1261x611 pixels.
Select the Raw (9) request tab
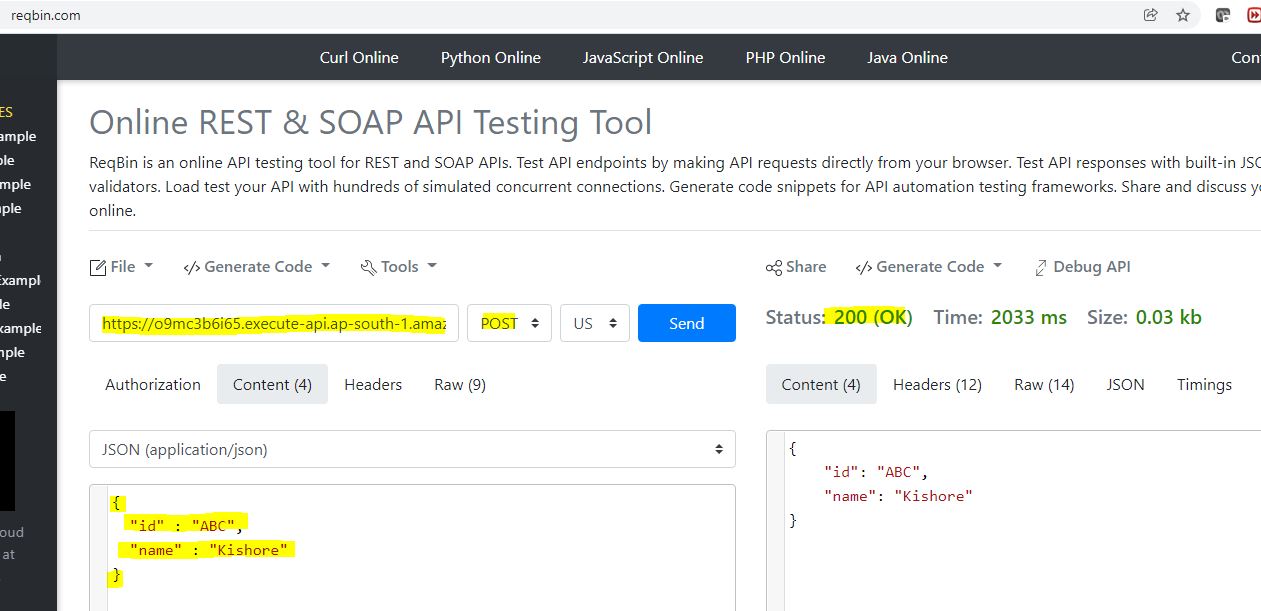(460, 384)
